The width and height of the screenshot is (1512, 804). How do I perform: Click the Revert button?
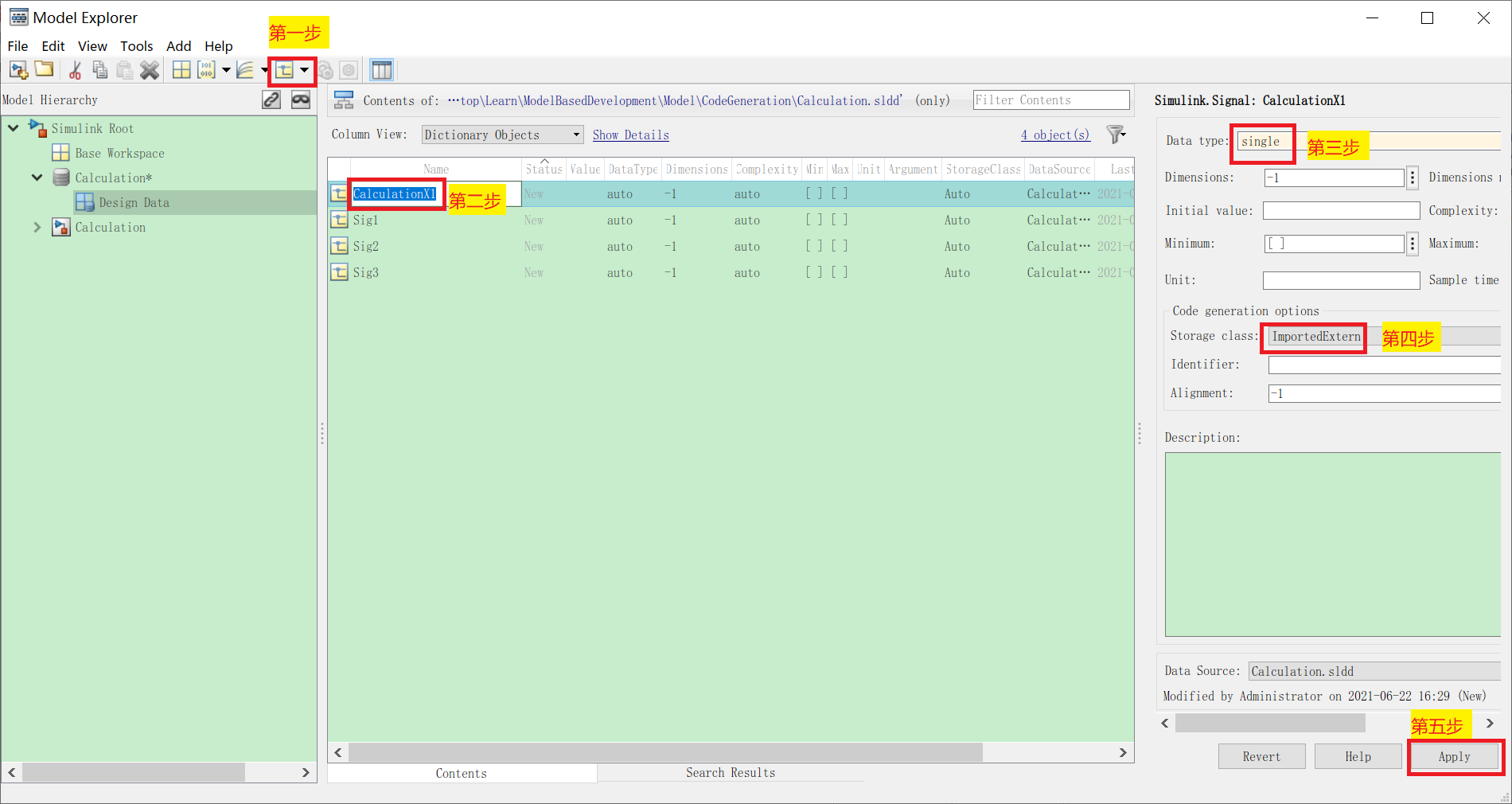point(1262,756)
